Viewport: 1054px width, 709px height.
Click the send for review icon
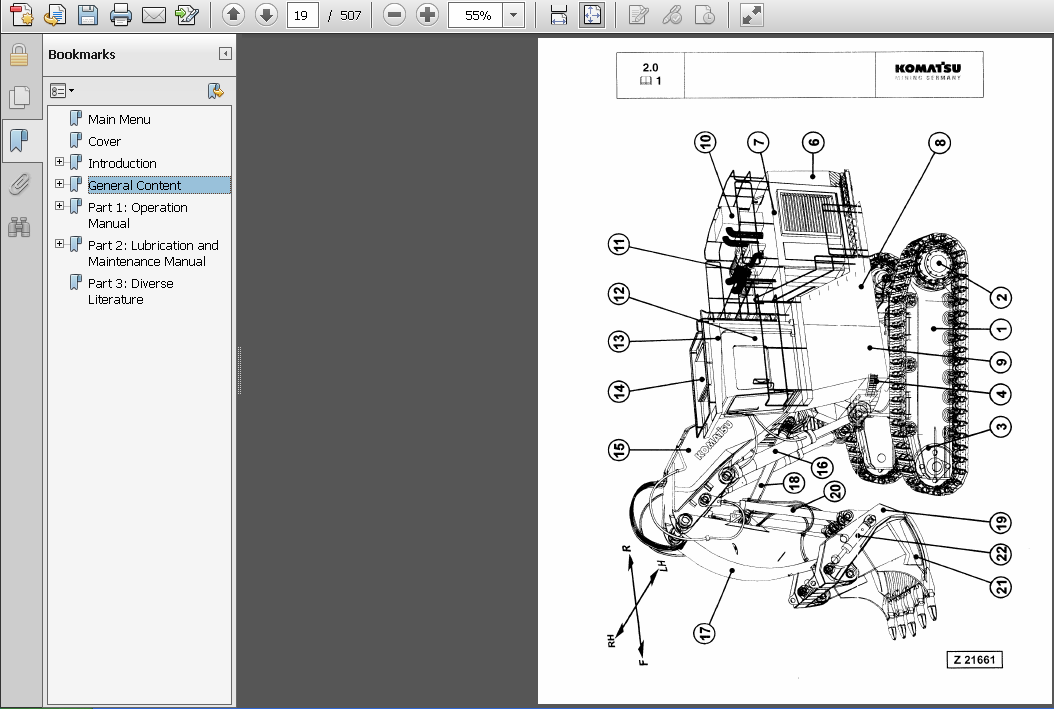pyautogui.click(x=187, y=15)
